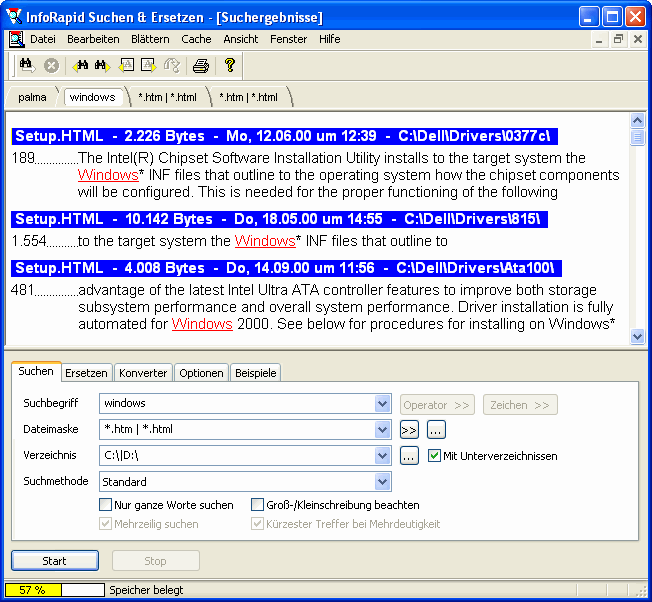The width and height of the screenshot is (652, 602).
Task: Click the gray cancel search toolbar icon
Action: 52,66
